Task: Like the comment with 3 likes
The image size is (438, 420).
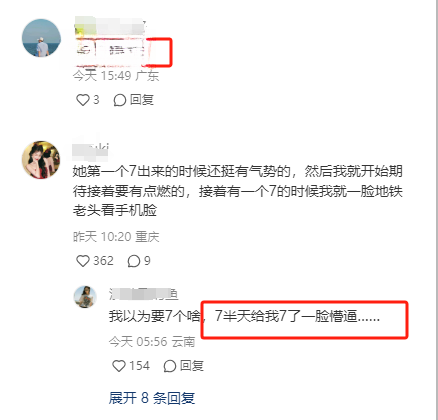Action: 83,100
